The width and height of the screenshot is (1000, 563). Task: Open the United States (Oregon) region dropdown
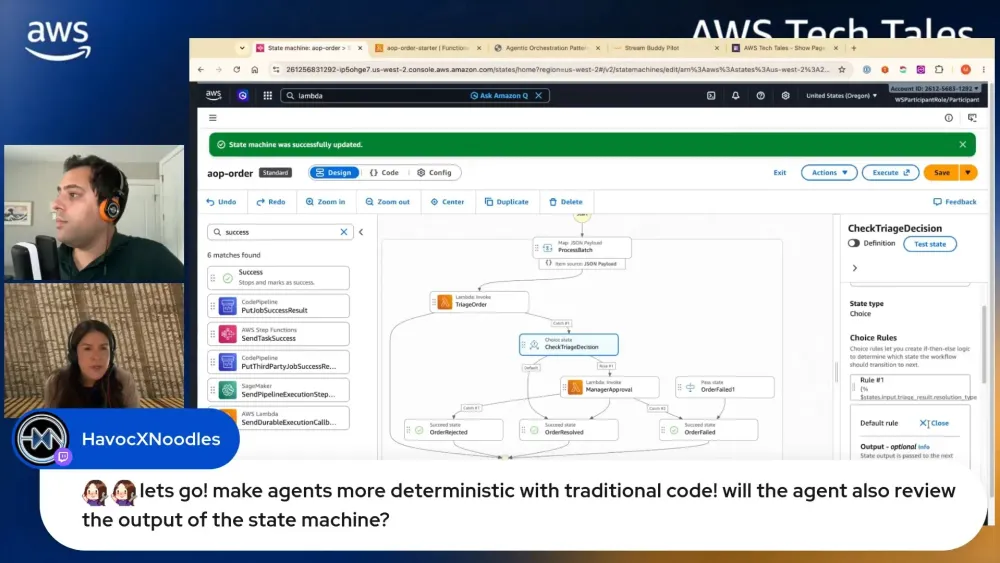click(x=841, y=96)
